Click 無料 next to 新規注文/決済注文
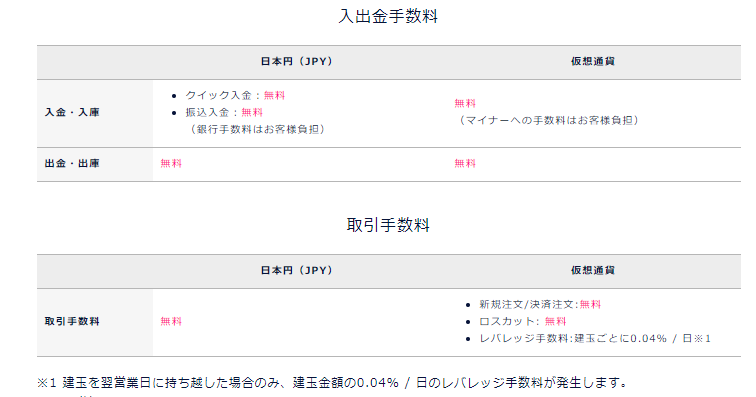The height and width of the screenshot is (397, 756). [590, 304]
